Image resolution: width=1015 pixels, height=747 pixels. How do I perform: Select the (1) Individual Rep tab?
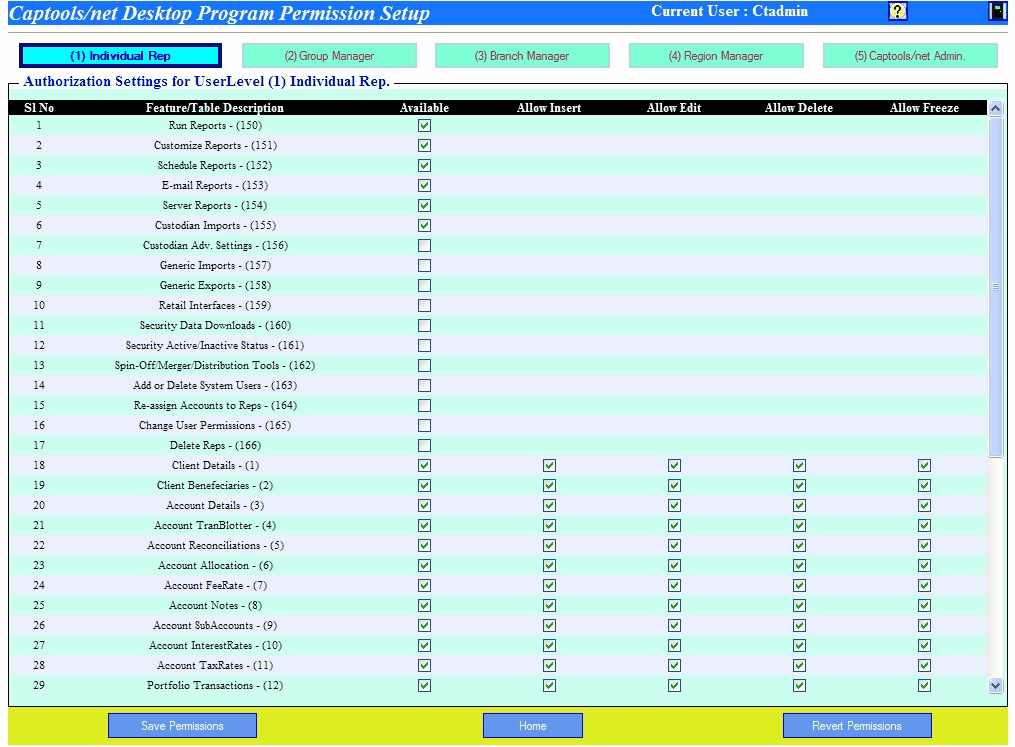pos(120,56)
